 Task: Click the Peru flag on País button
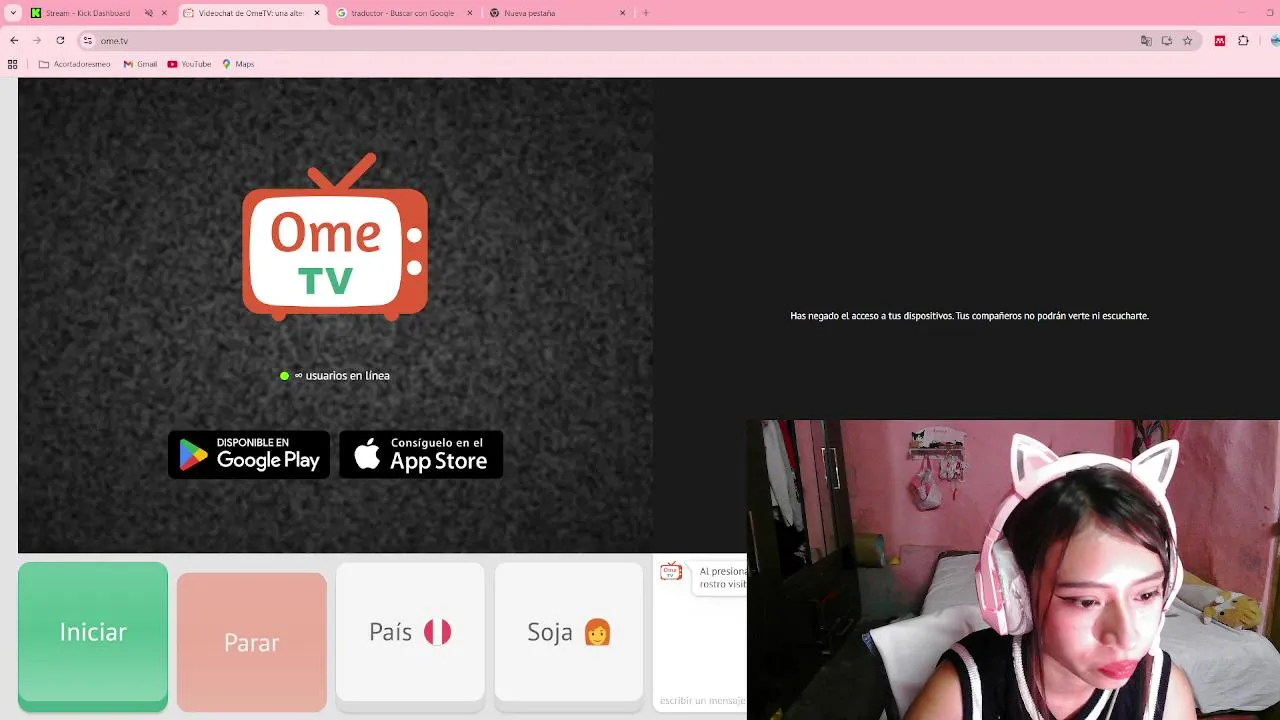438,632
